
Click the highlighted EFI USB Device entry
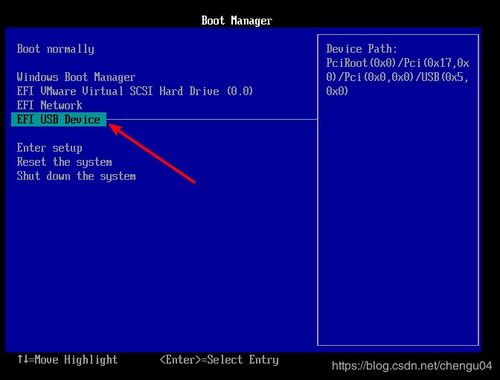coord(59,119)
